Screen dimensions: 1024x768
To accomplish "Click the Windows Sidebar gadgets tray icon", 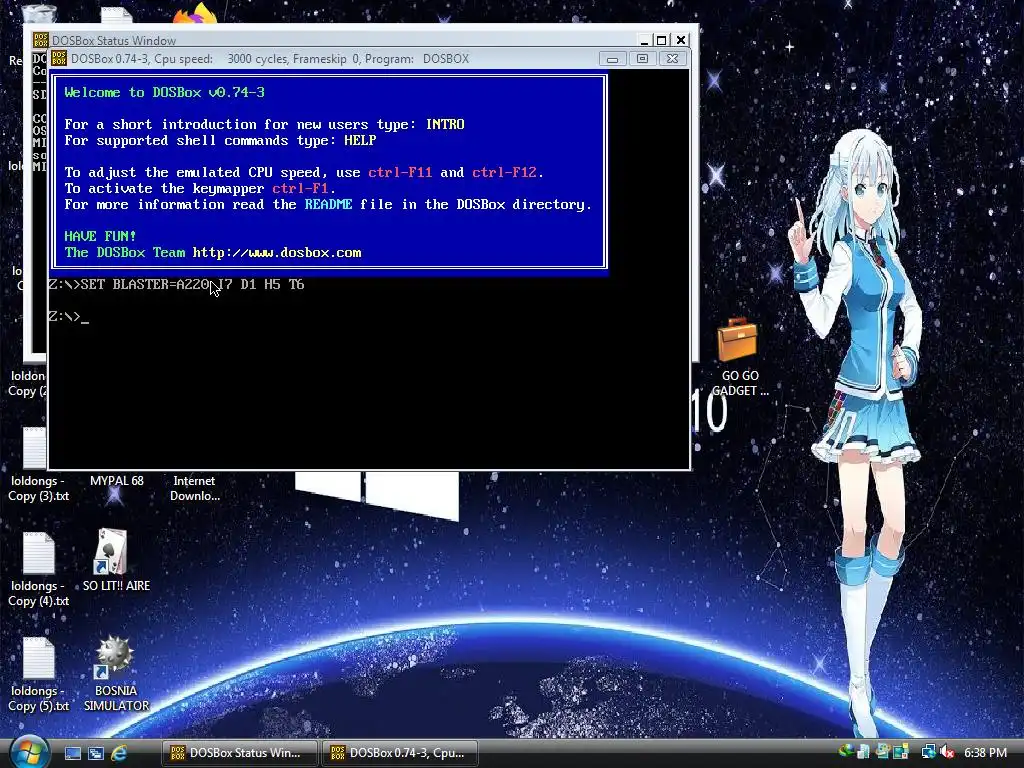I will (901, 752).
